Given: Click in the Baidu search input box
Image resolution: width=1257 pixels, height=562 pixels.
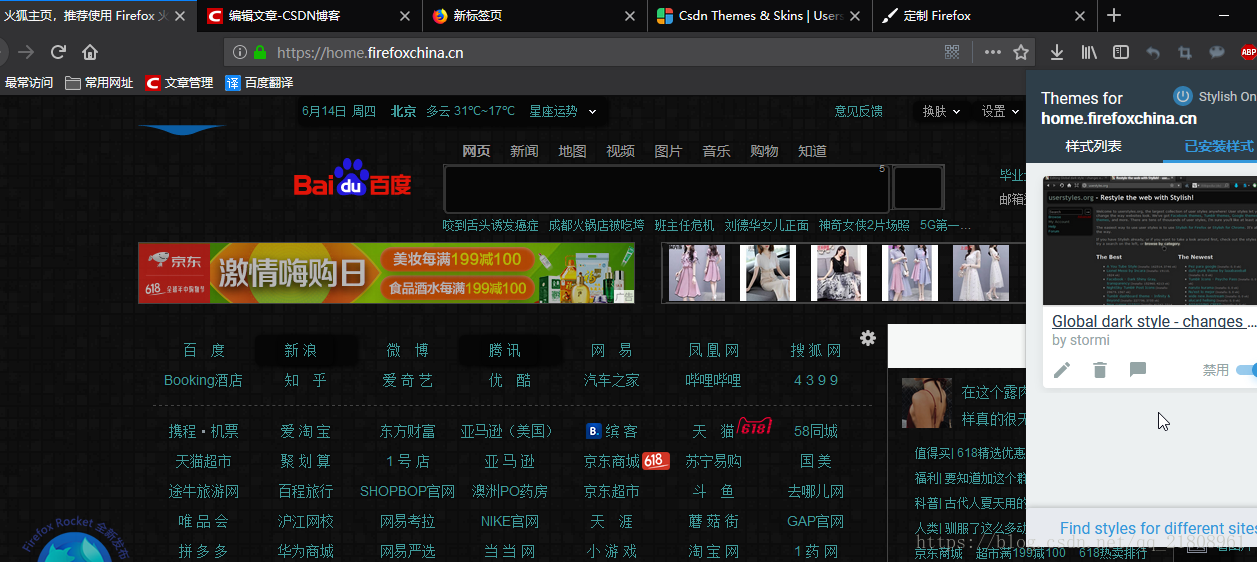Looking at the screenshot, I should [666, 188].
